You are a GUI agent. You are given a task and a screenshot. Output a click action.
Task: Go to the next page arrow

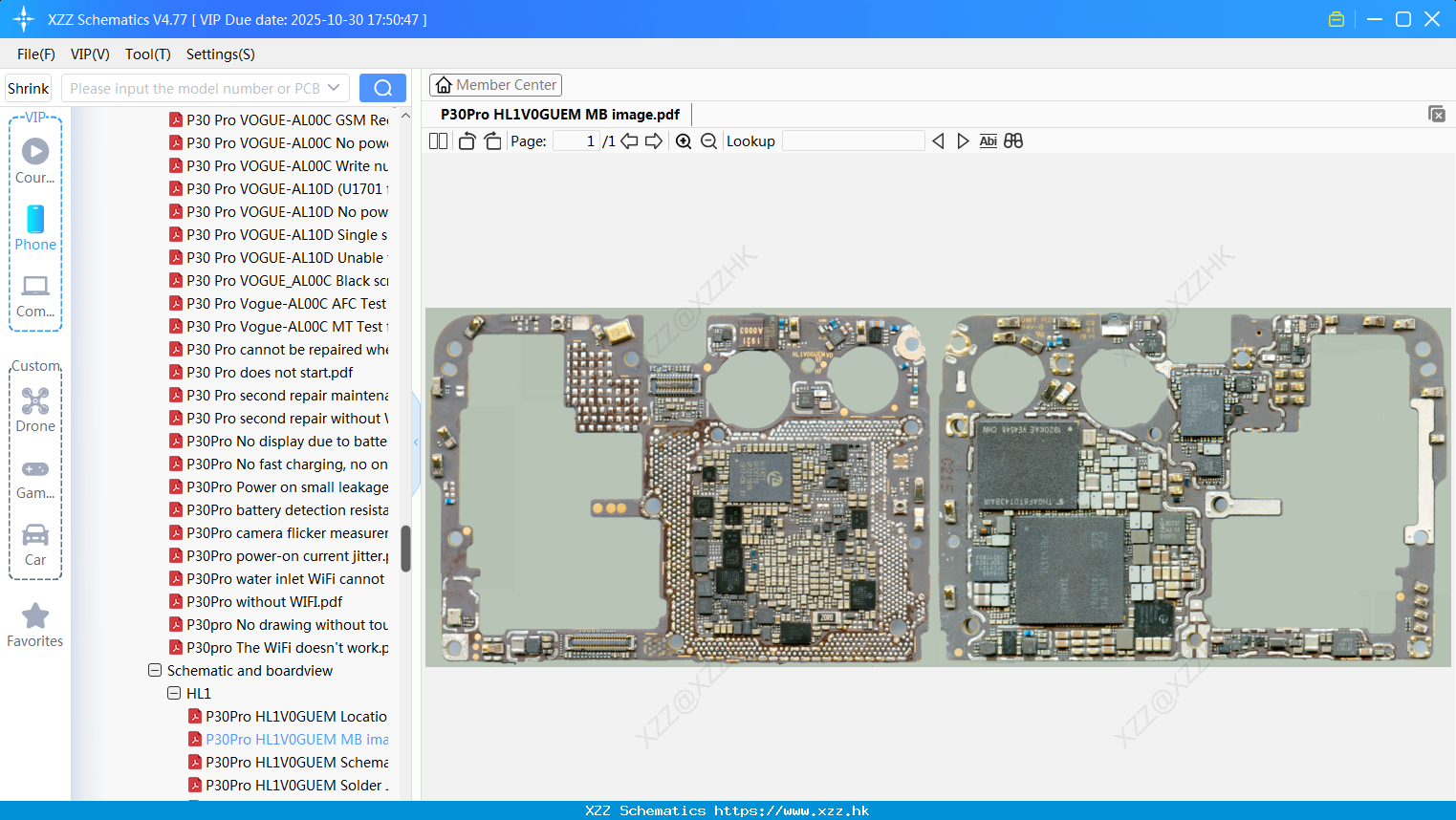click(654, 141)
